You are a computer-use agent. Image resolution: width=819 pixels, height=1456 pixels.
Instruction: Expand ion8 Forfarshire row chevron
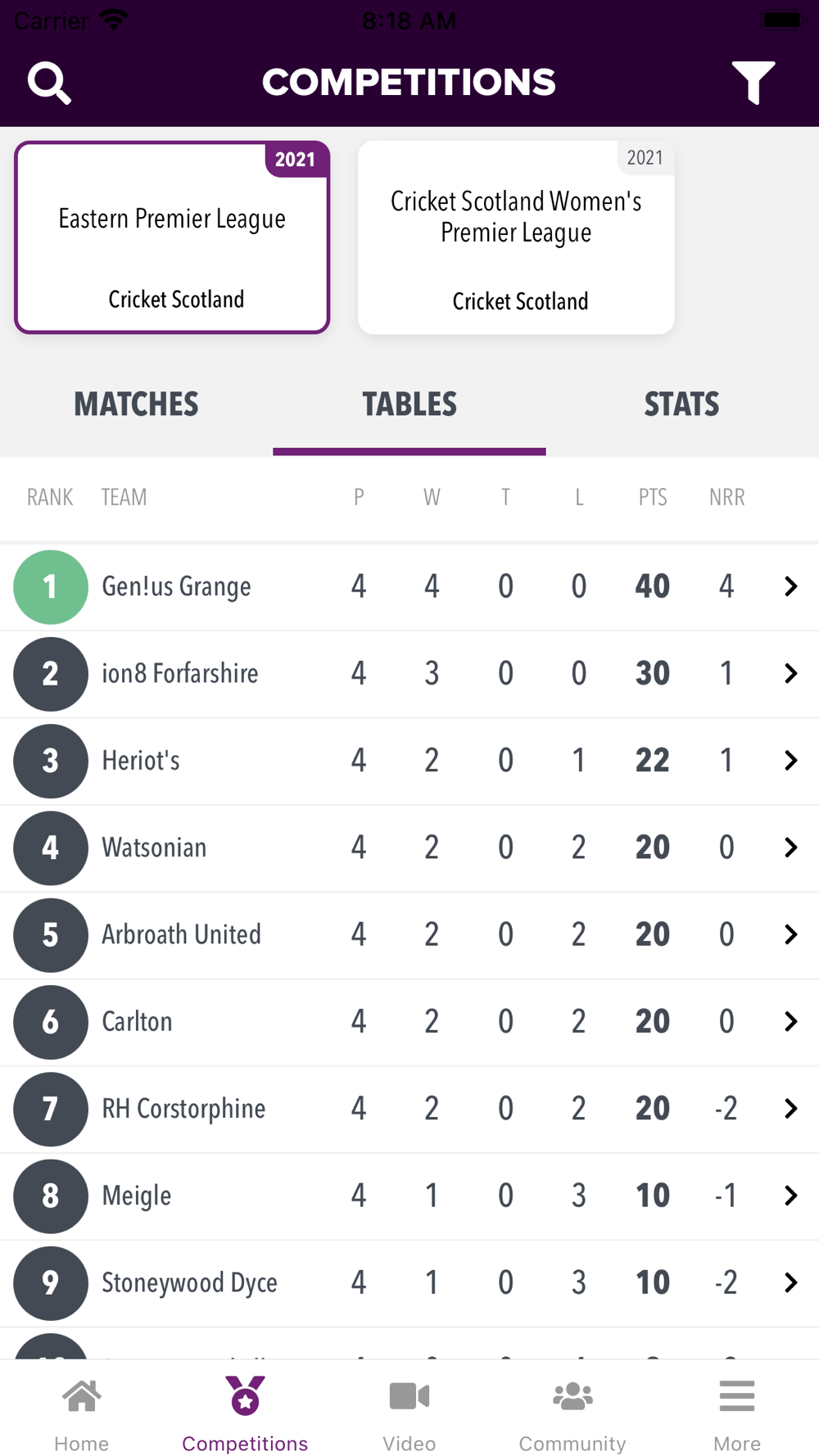tap(790, 673)
